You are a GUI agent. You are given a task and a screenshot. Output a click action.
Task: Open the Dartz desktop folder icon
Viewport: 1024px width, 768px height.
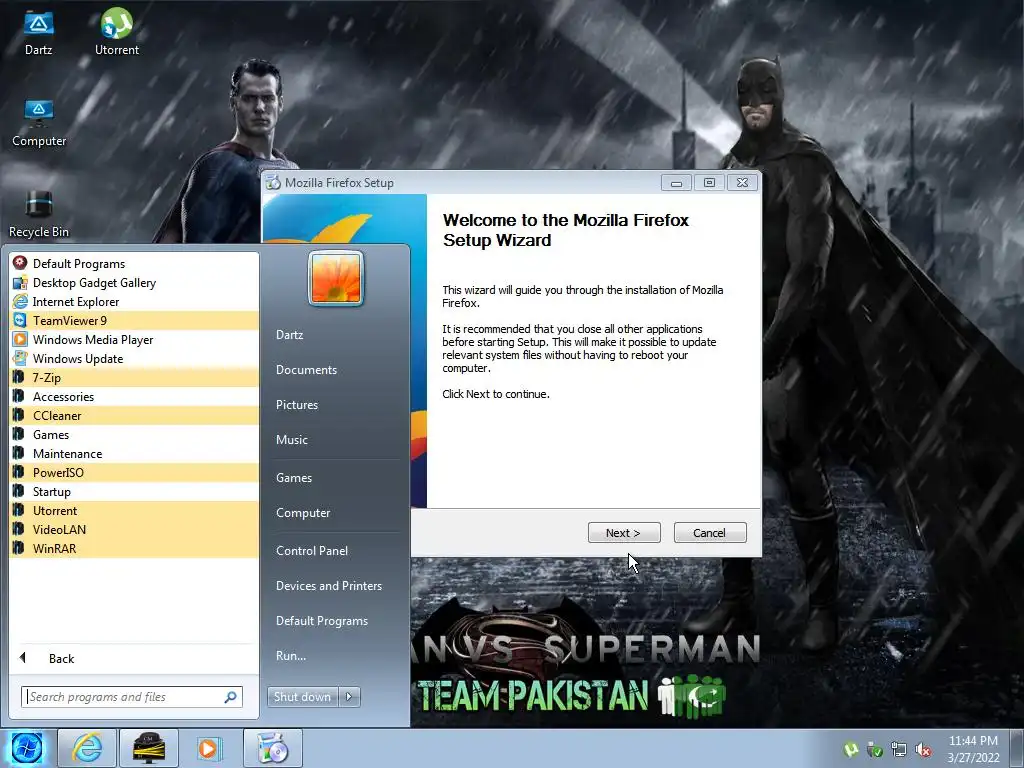click(39, 32)
